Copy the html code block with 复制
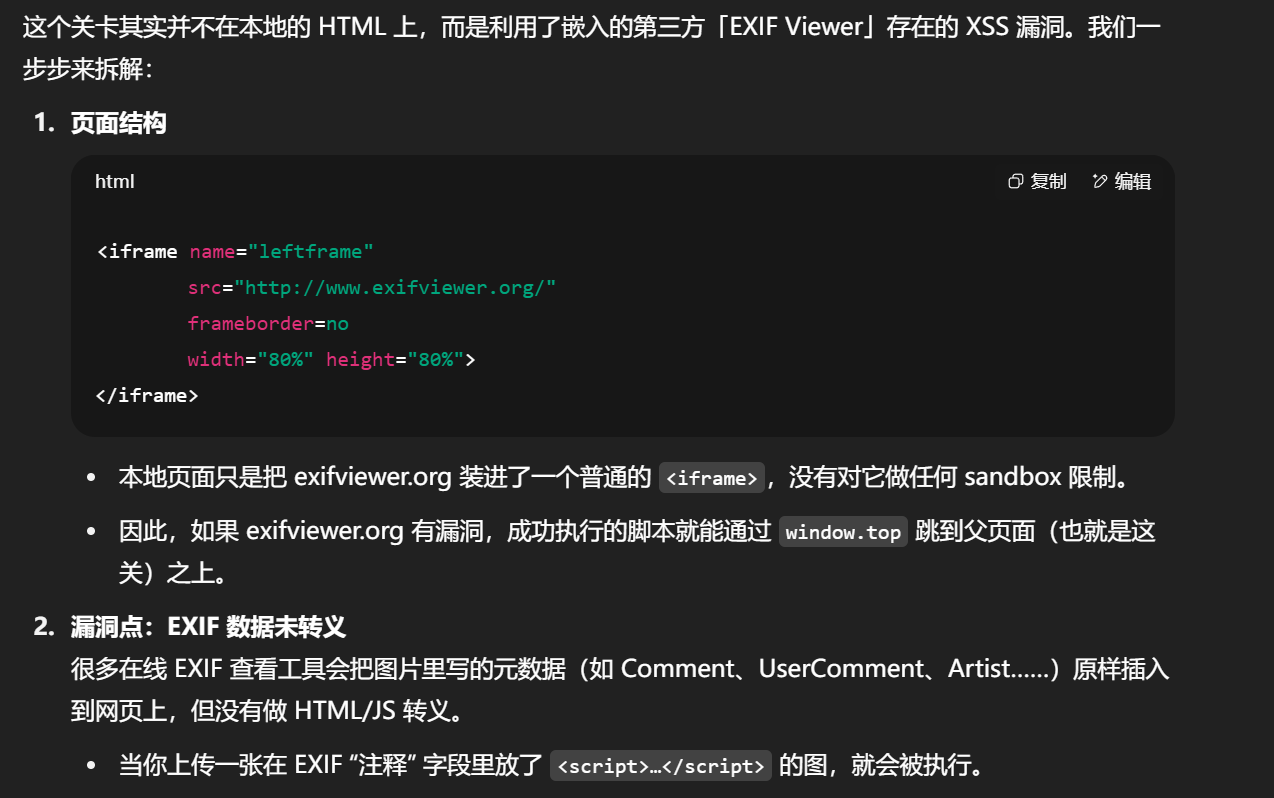The height and width of the screenshot is (798, 1274). coord(1037,181)
